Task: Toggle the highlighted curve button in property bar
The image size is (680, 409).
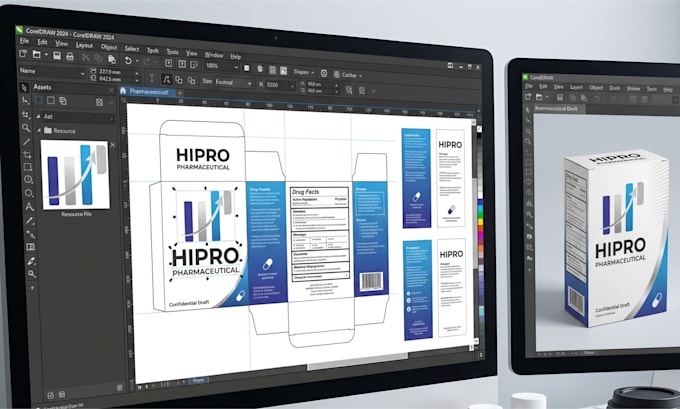Action: (167, 79)
